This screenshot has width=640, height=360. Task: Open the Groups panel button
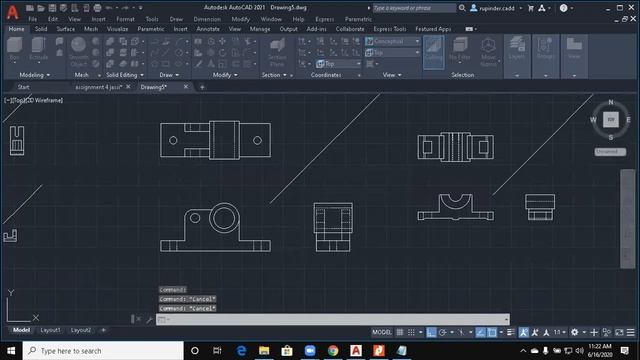(x=545, y=56)
